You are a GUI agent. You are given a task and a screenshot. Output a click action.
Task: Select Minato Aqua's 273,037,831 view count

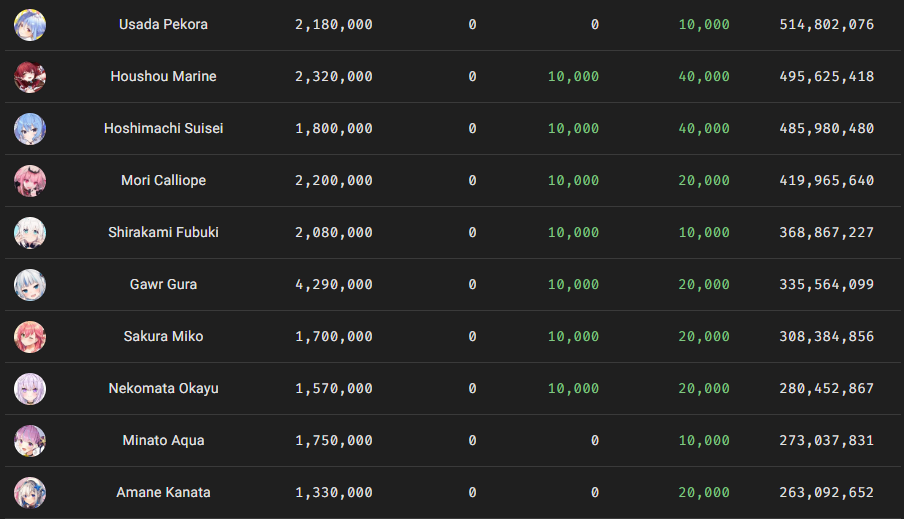pyautogui.click(x=827, y=441)
